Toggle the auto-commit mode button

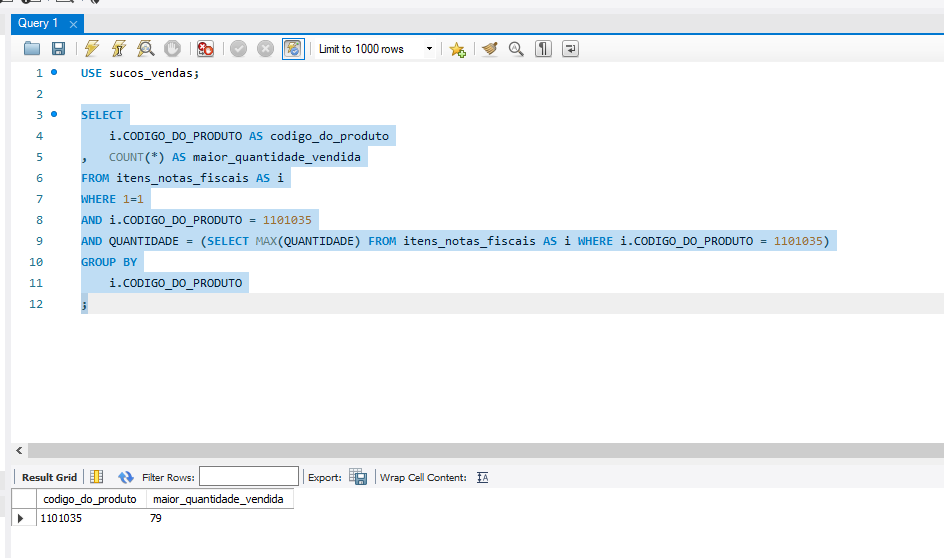point(293,49)
